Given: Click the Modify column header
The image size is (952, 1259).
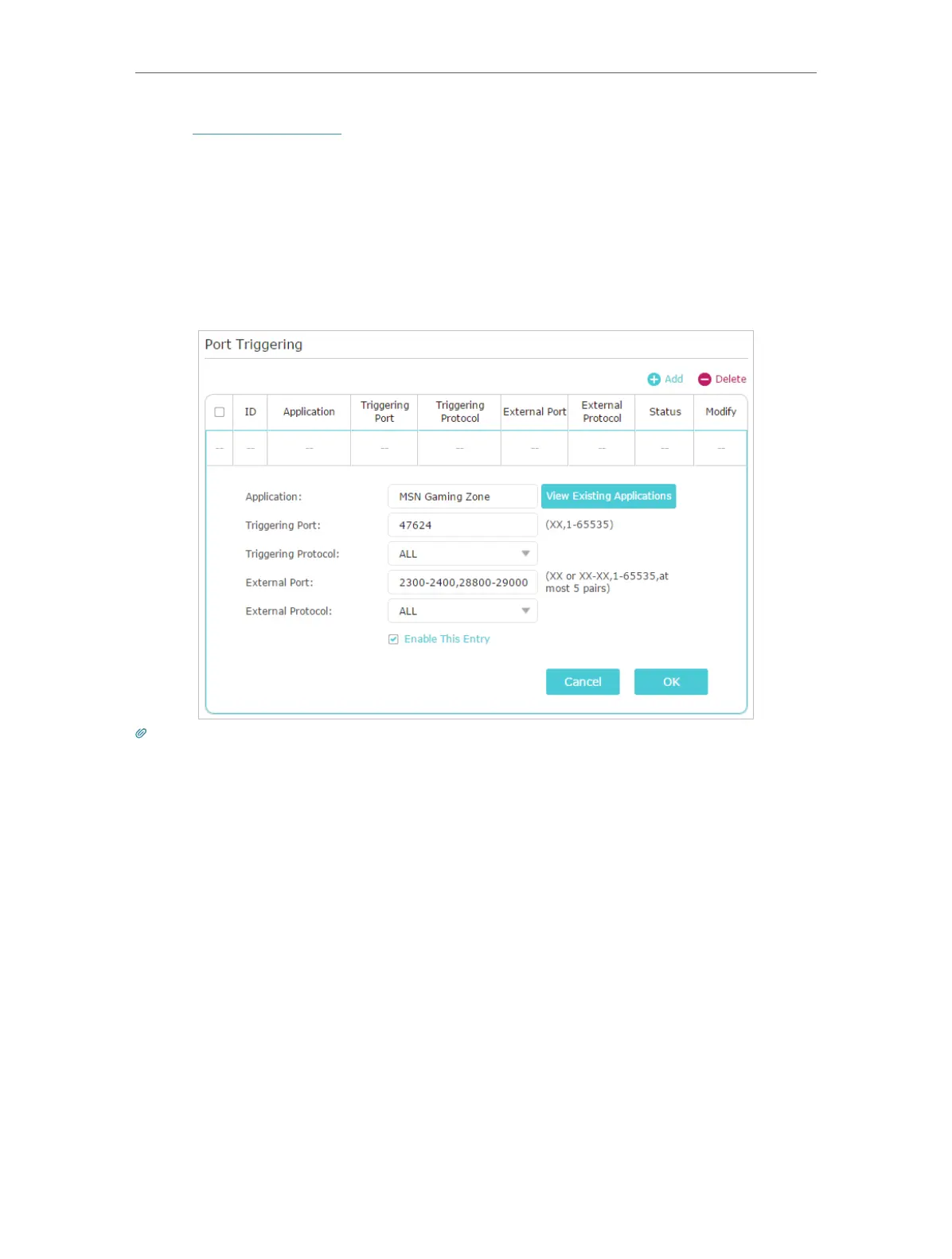Looking at the screenshot, I should point(721,412).
